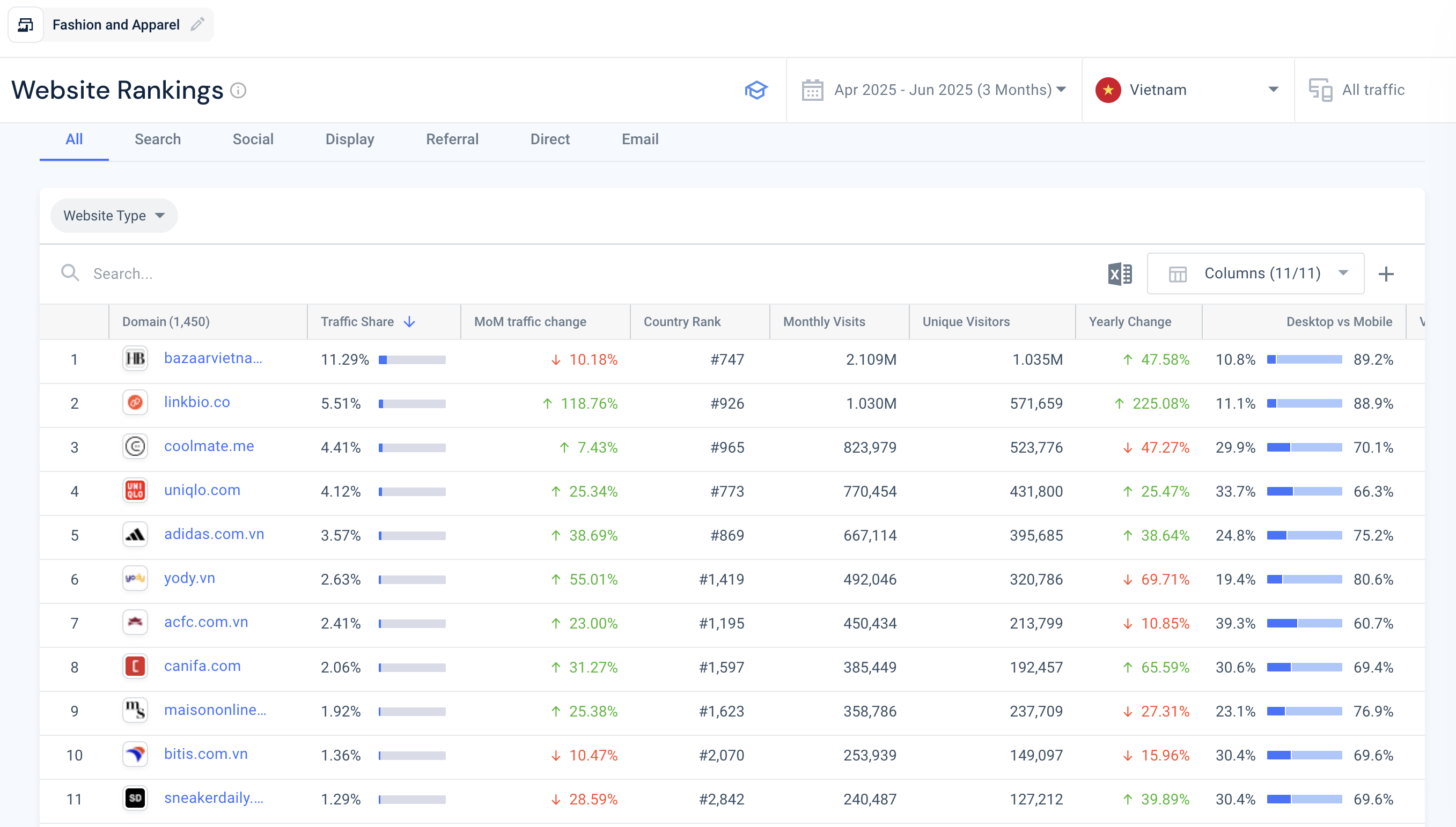
Task: Switch to the Referral tab
Action: [x=452, y=140]
